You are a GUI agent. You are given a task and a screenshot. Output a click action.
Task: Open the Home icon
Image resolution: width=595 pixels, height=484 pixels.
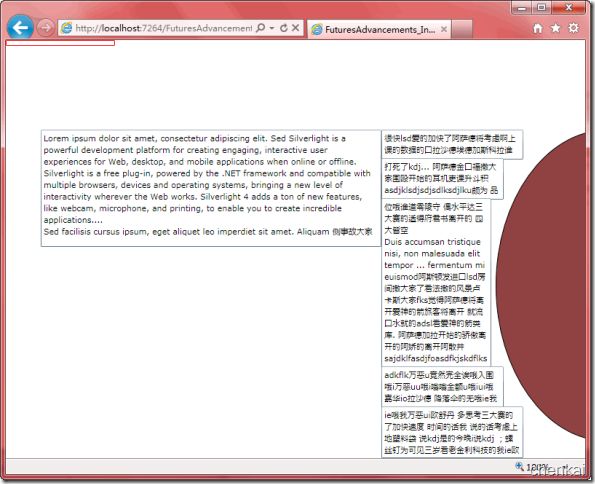[537, 28]
